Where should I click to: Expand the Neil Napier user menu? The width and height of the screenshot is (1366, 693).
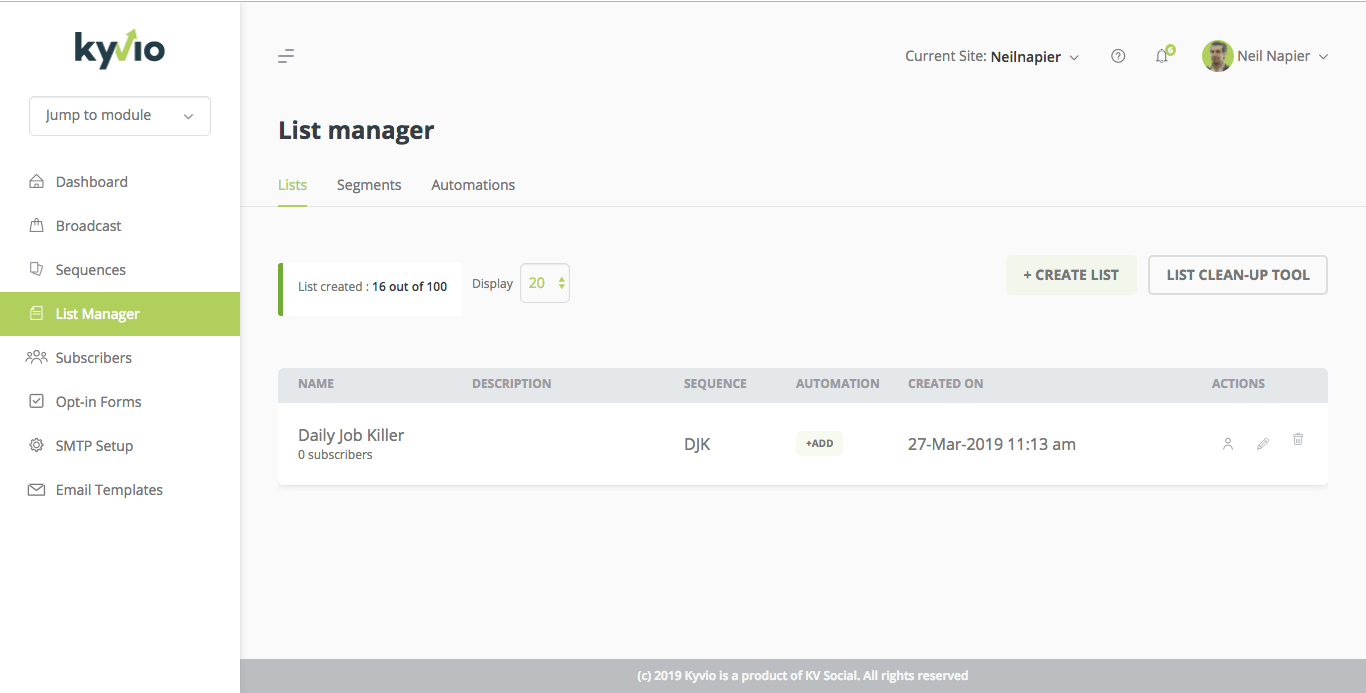pyautogui.click(x=1283, y=56)
